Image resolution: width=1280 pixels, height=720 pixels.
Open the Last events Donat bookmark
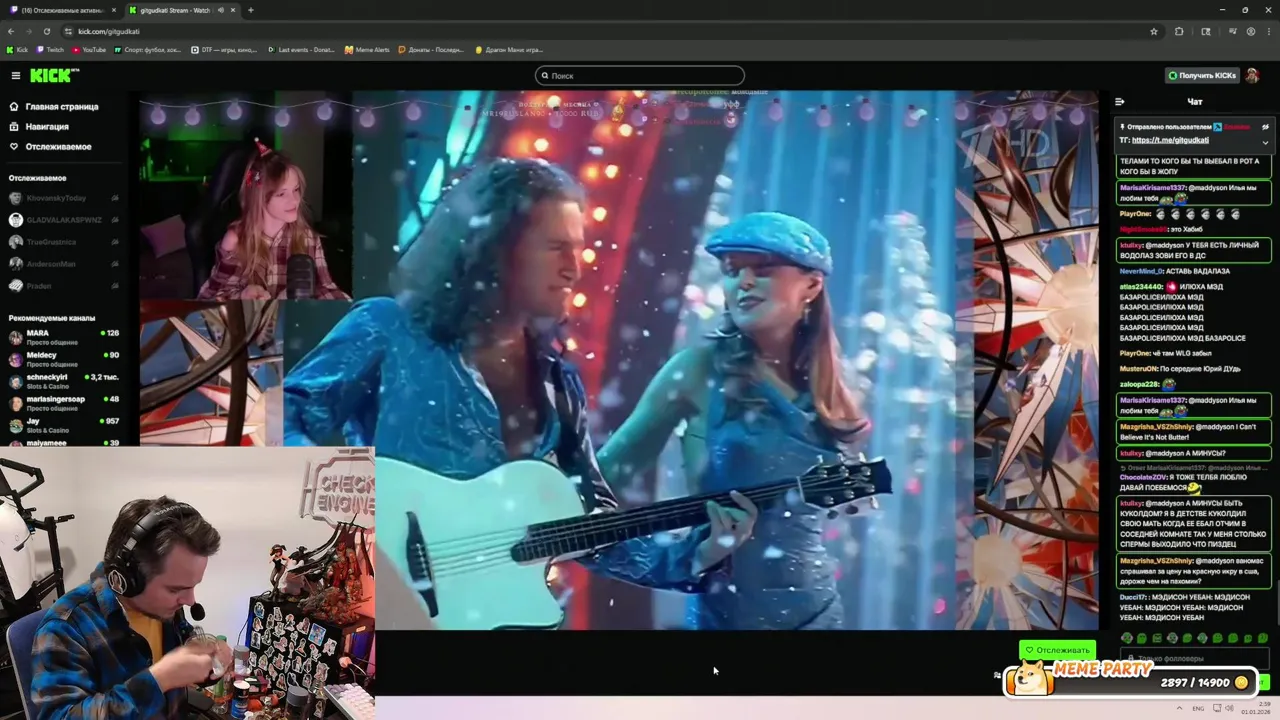[301, 49]
